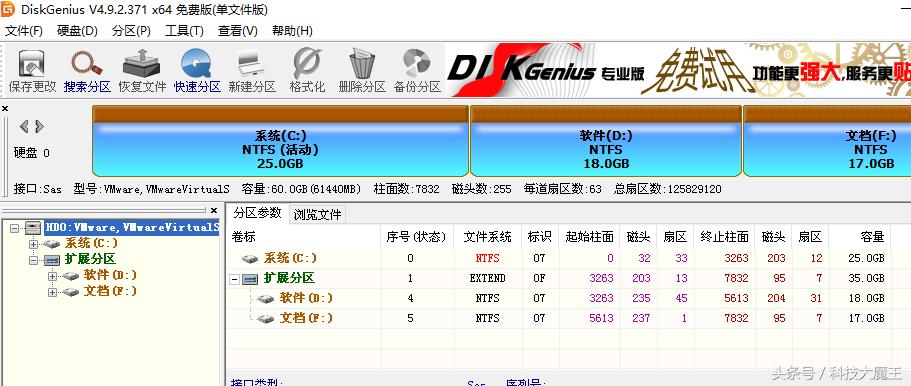Image resolution: width=911 pixels, height=386 pixels.
Task: Expand the 软件(D:) tree node
Action: pos(52,276)
